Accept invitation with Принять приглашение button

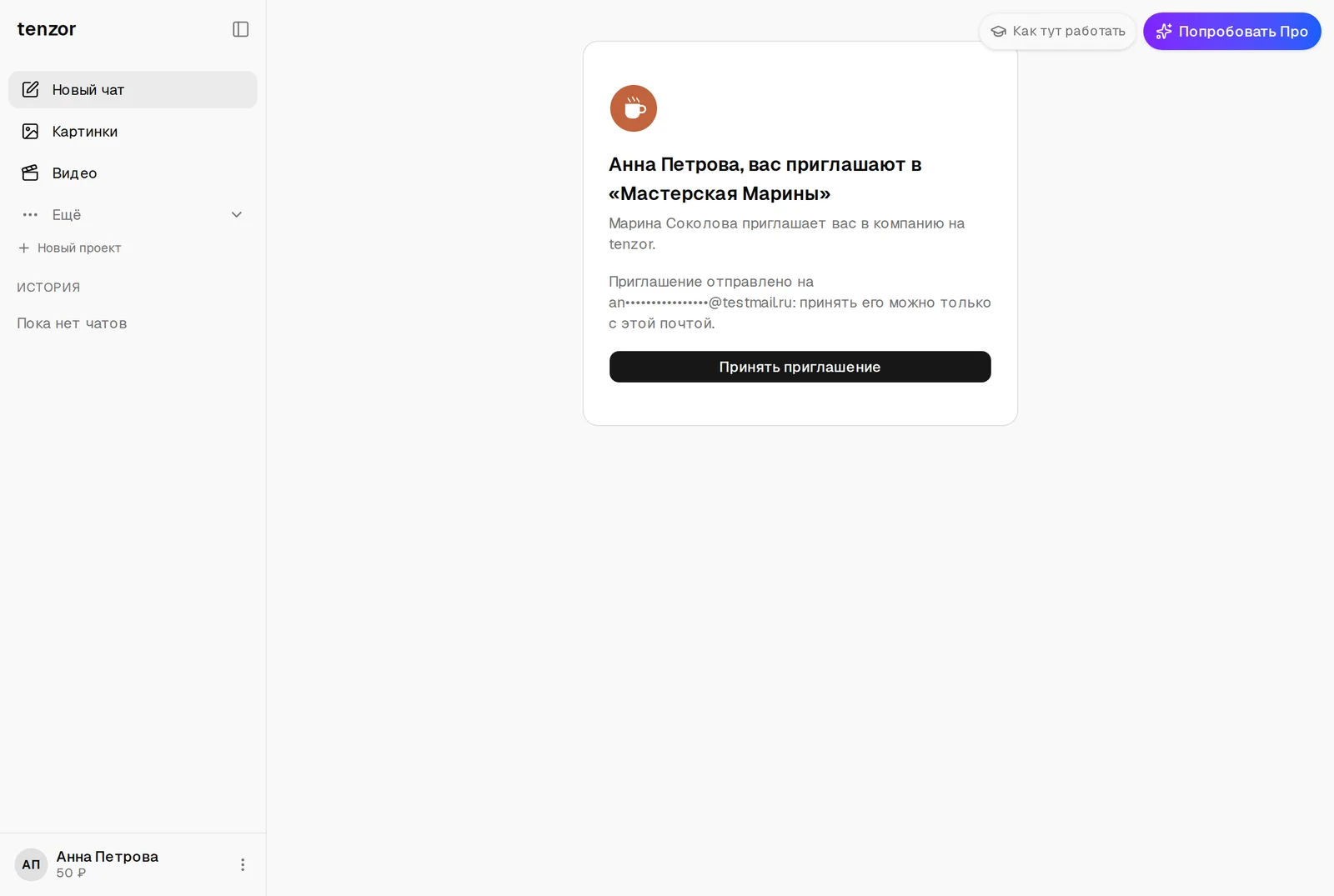pos(800,367)
